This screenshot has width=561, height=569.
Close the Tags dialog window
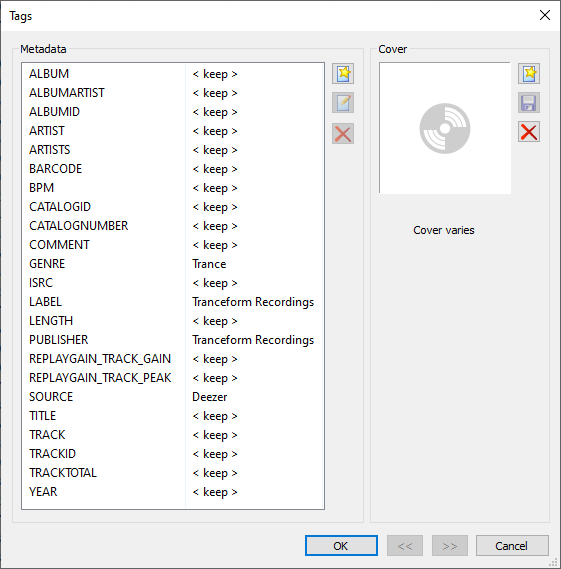(x=545, y=15)
